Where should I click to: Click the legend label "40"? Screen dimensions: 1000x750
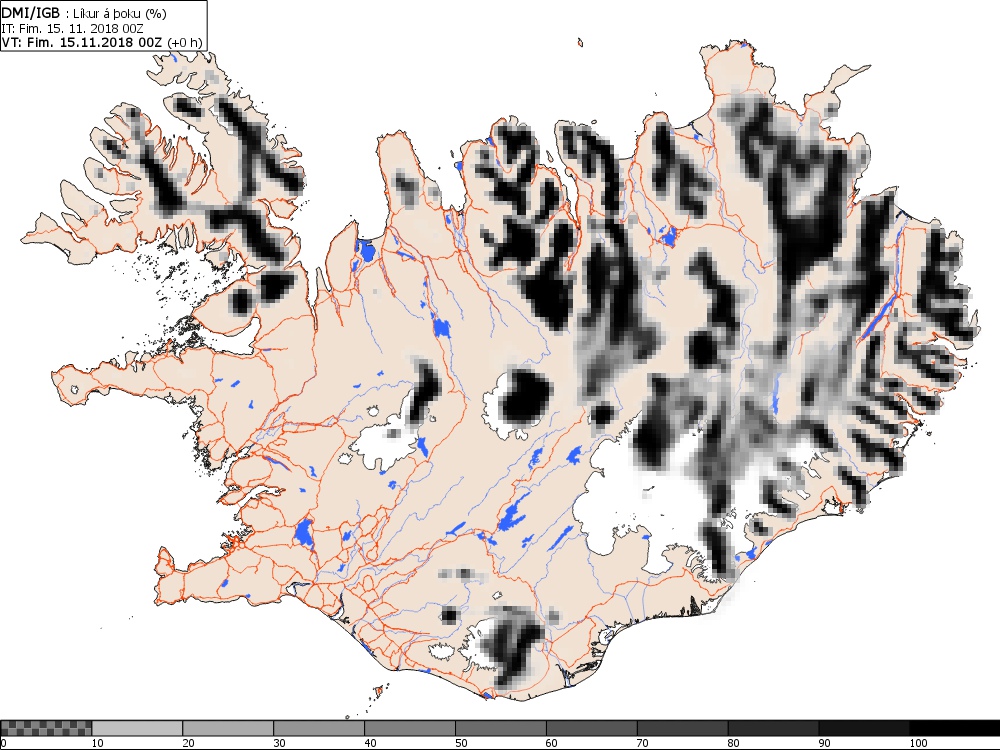pyautogui.click(x=371, y=743)
